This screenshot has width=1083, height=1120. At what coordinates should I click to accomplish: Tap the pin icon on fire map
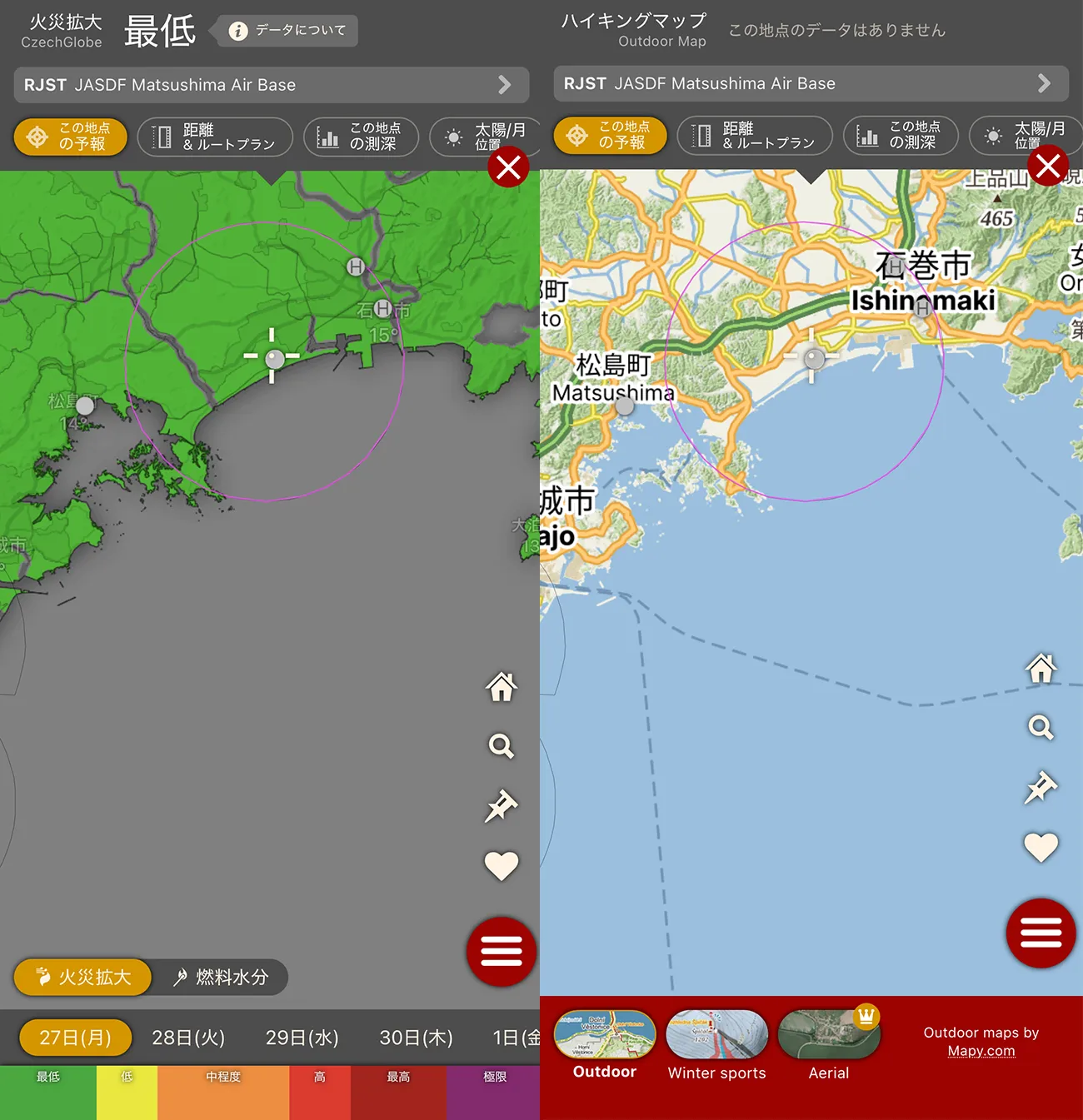pyautogui.click(x=501, y=806)
